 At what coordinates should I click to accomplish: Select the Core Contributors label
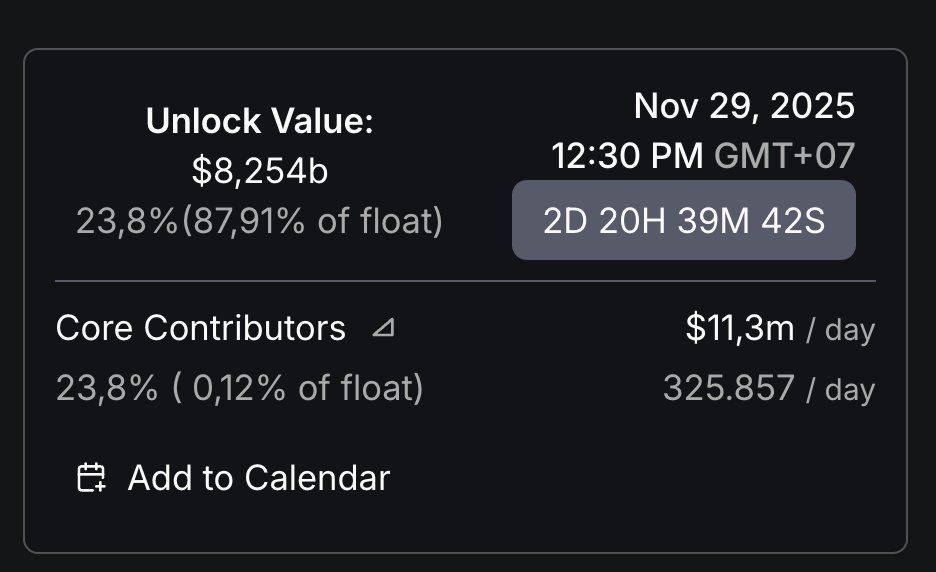pos(201,328)
